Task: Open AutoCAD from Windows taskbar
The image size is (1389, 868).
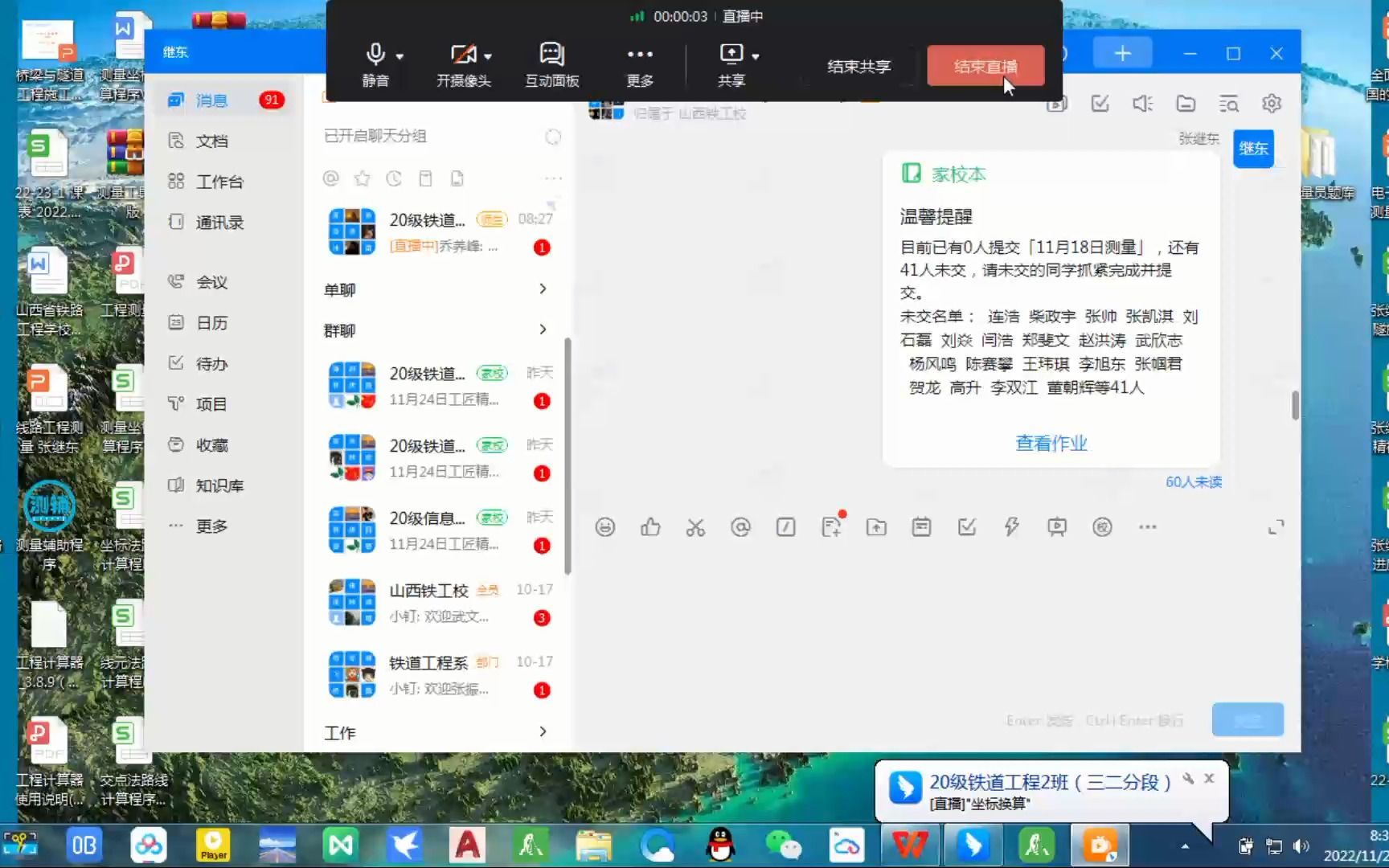Action: (x=467, y=845)
